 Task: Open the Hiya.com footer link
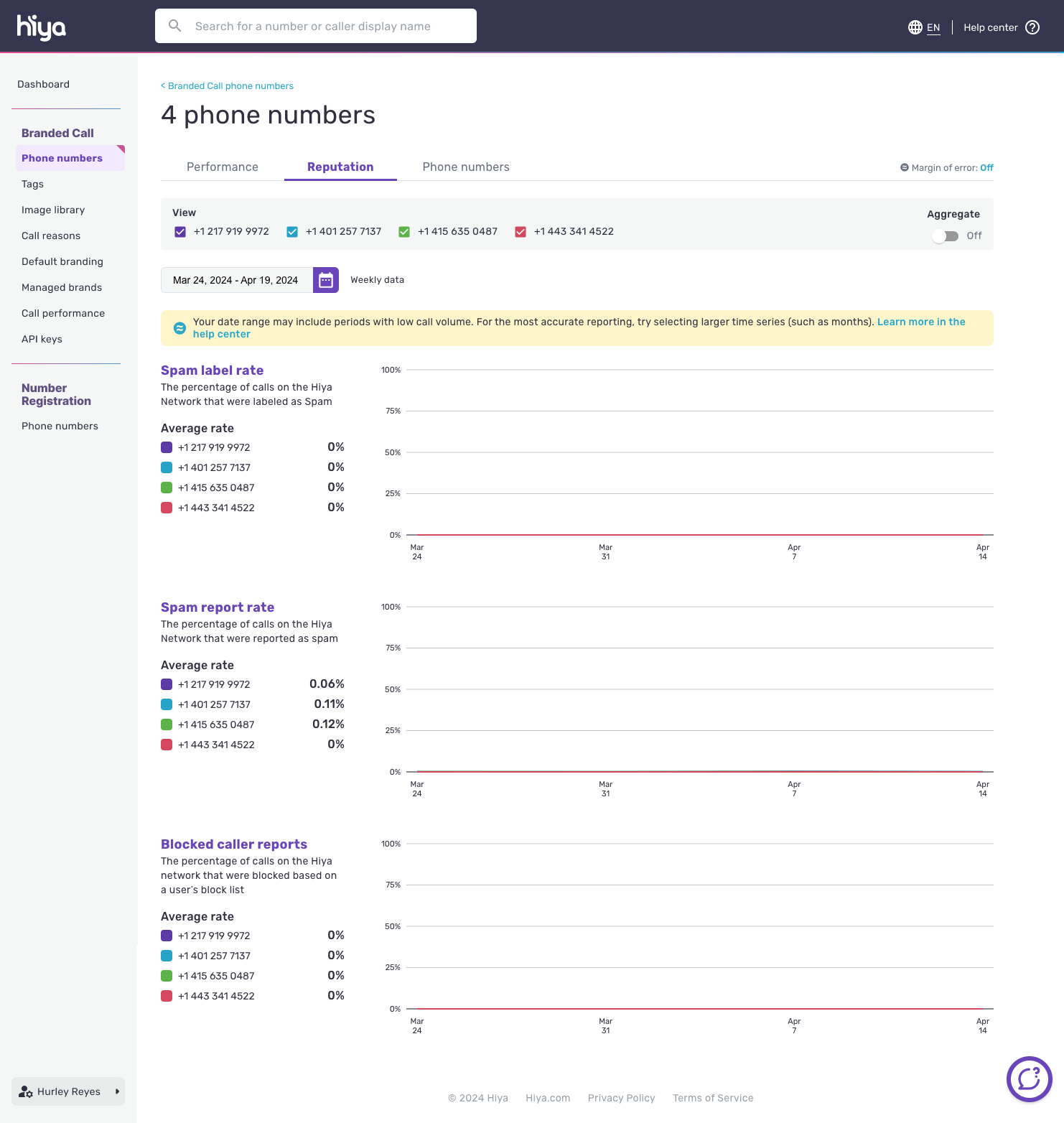coord(548,1098)
